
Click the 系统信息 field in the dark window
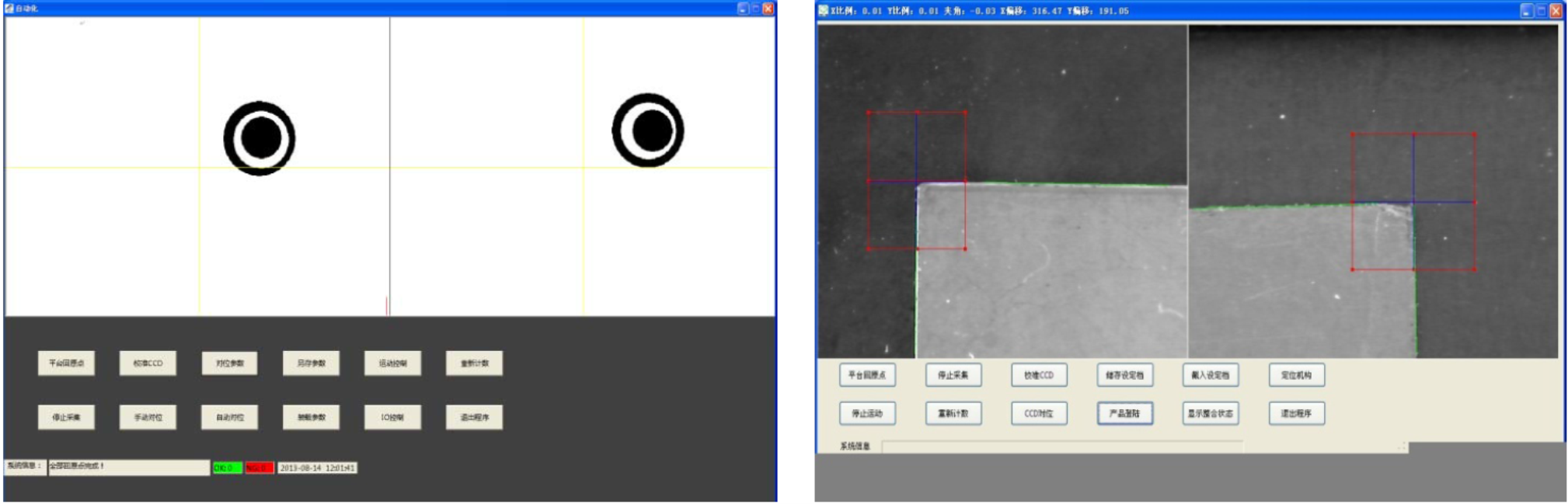(x=128, y=467)
